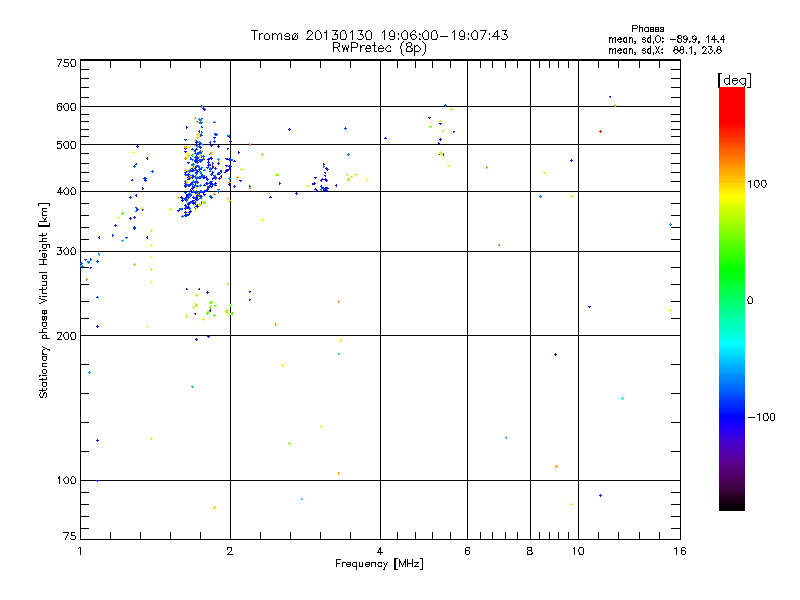Click the colorbar label '0'
The image size is (800, 600).
[750, 301]
